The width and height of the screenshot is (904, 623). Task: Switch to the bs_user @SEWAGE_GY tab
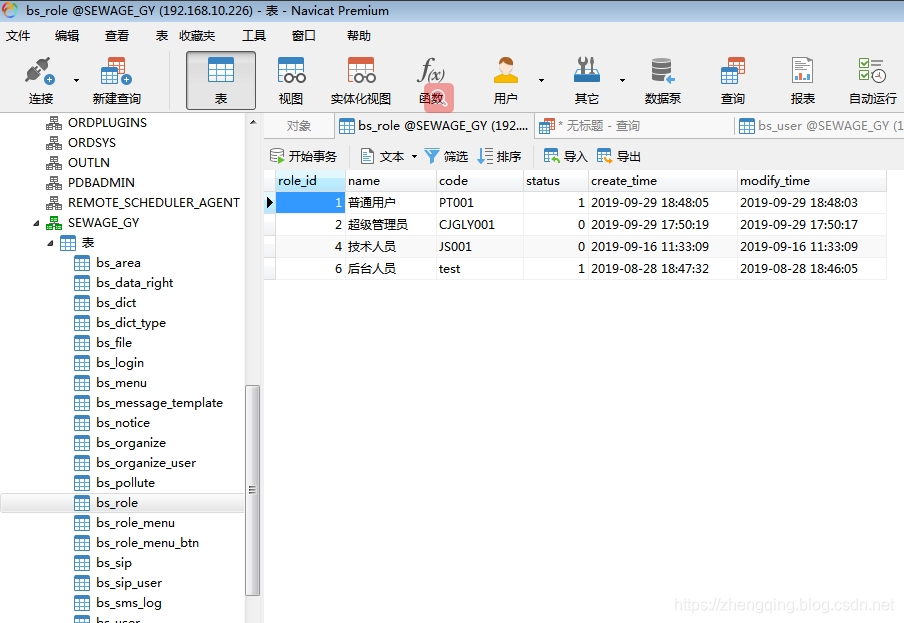pos(820,126)
